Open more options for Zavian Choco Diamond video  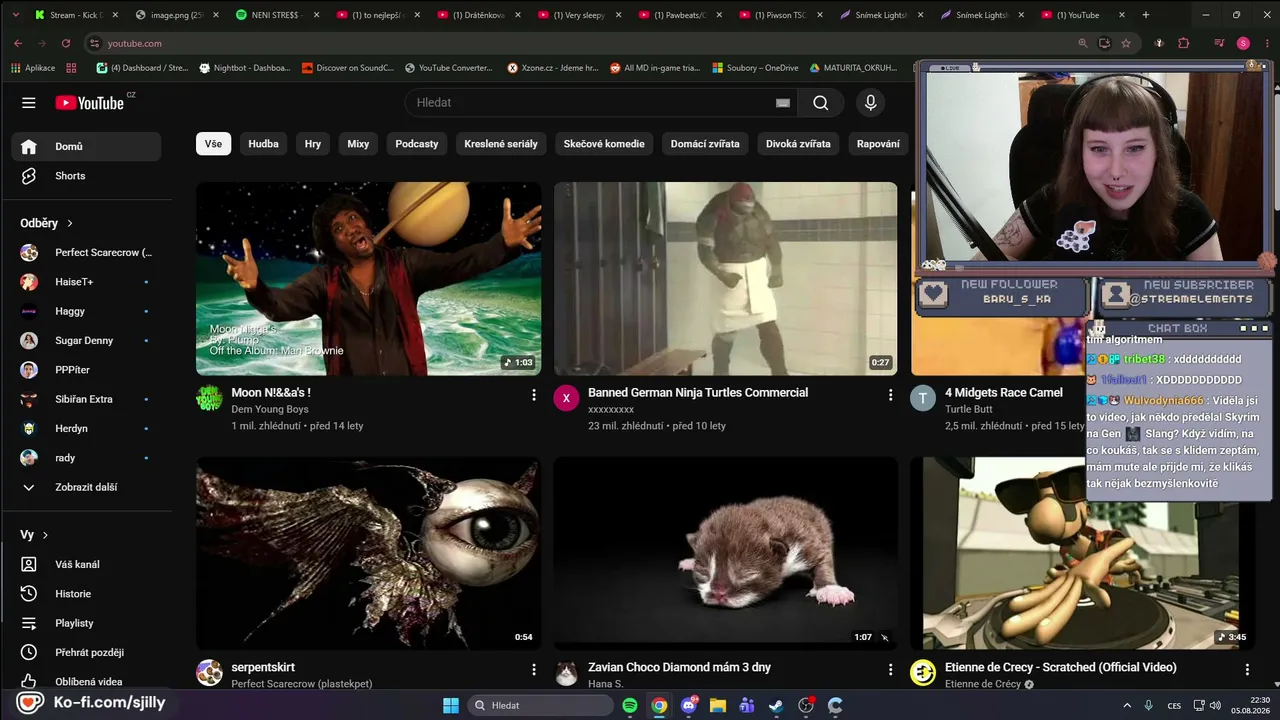890,669
